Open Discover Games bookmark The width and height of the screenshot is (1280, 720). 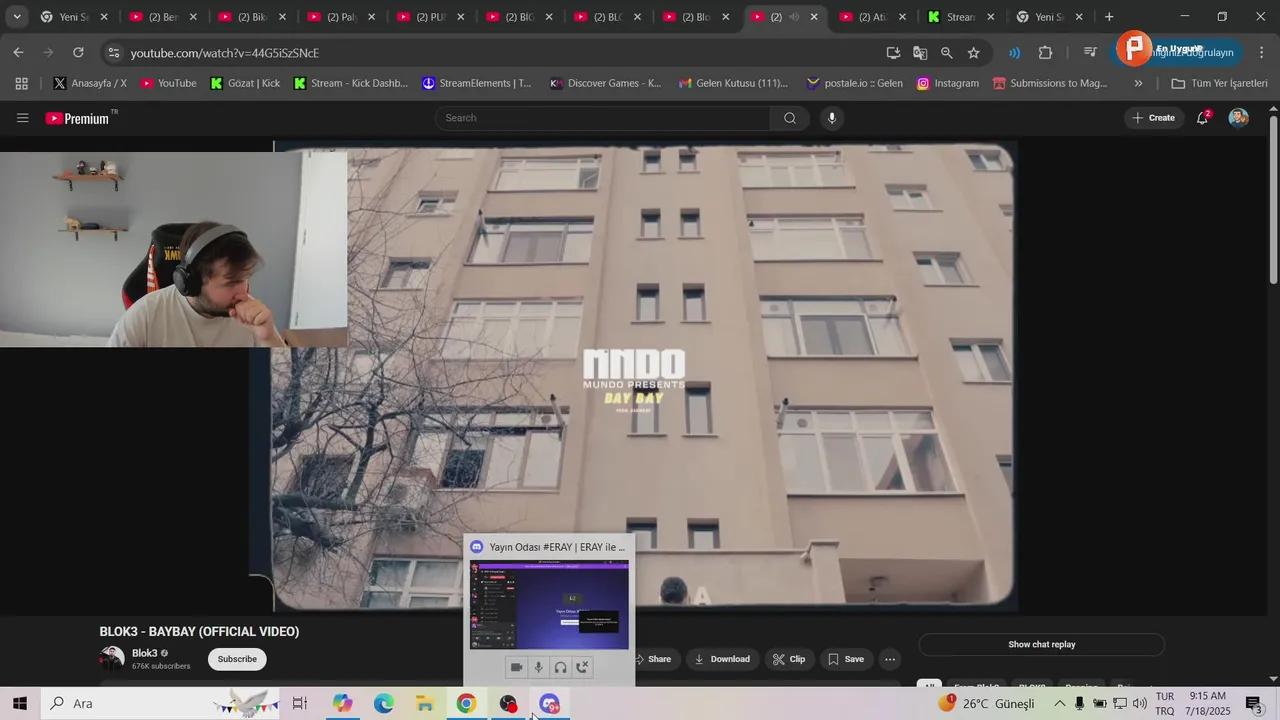click(x=605, y=83)
